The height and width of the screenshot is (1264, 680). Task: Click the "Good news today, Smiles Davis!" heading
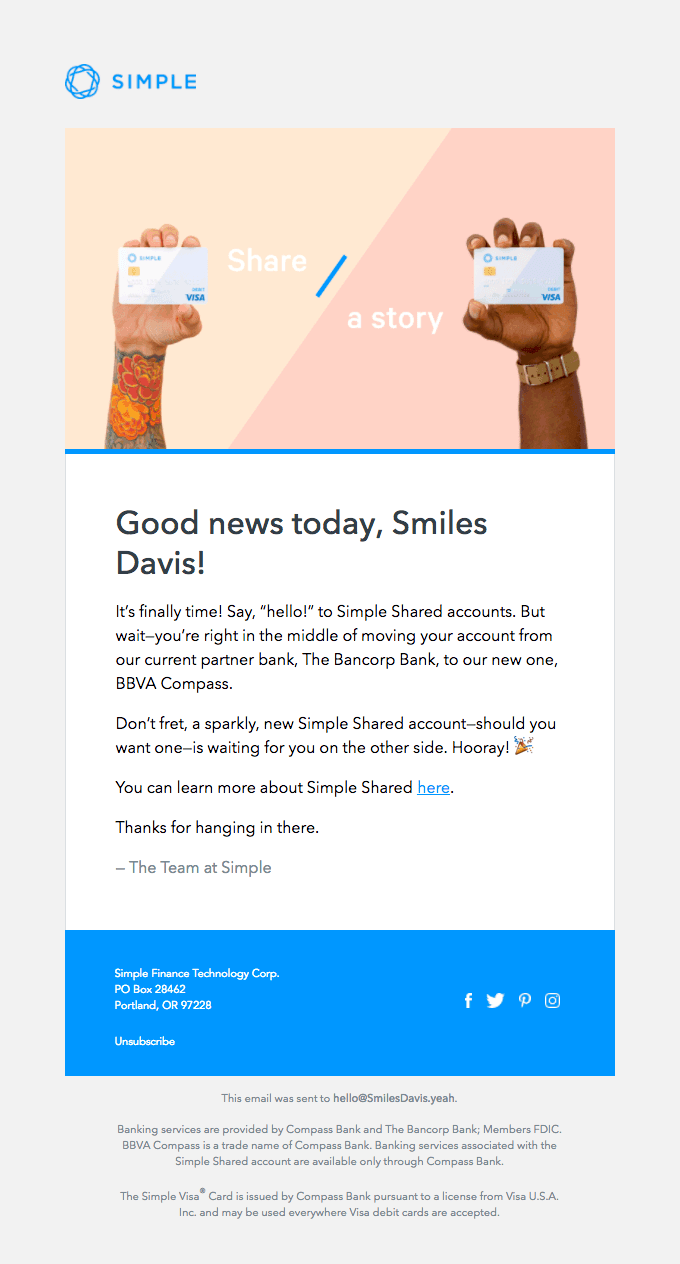pyautogui.click(x=302, y=542)
